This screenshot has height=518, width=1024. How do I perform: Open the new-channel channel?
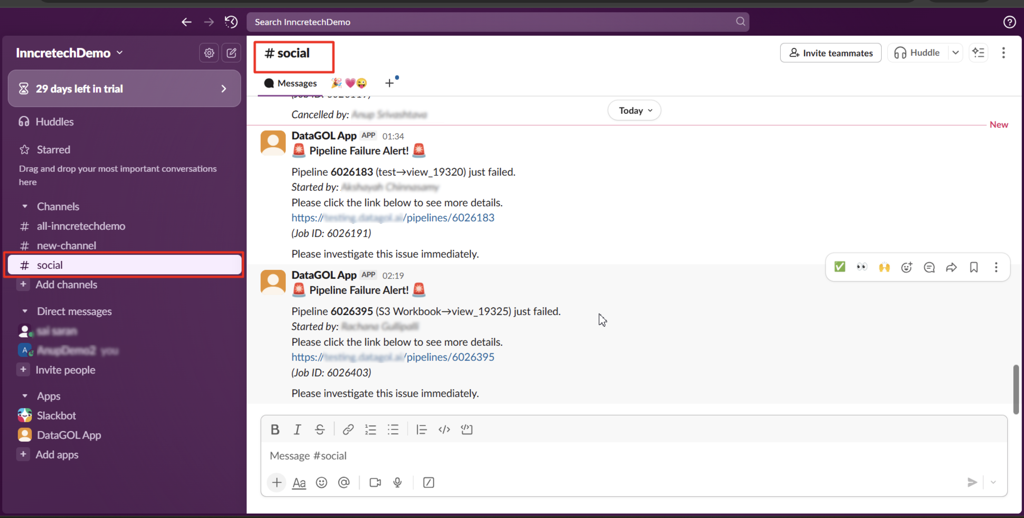(x=66, y=245)
